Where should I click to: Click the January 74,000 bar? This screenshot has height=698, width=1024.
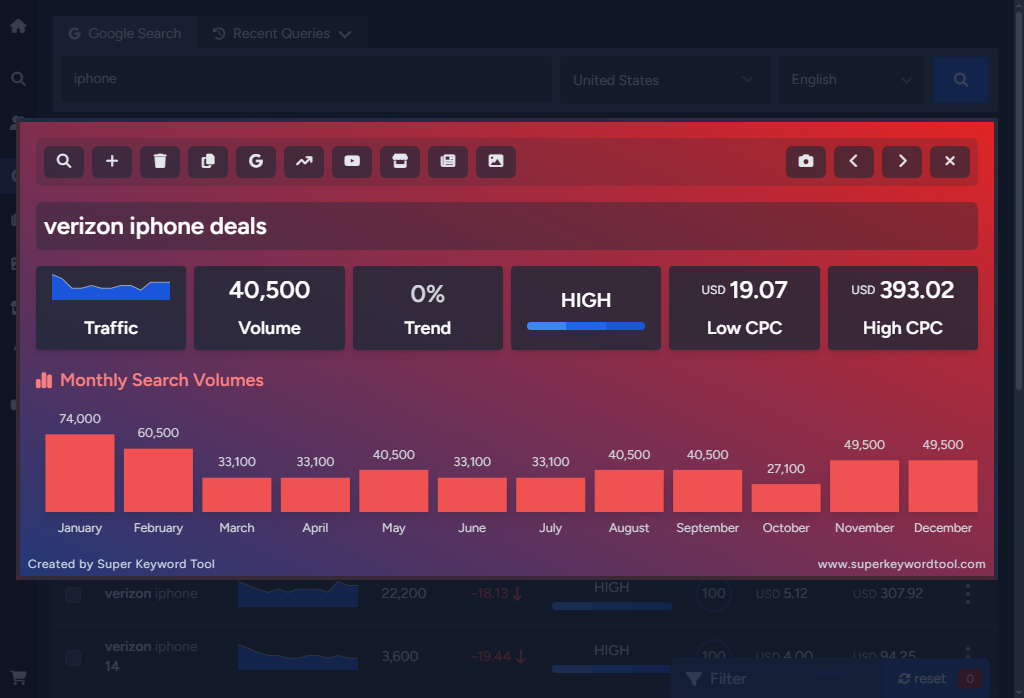(80, 473)
